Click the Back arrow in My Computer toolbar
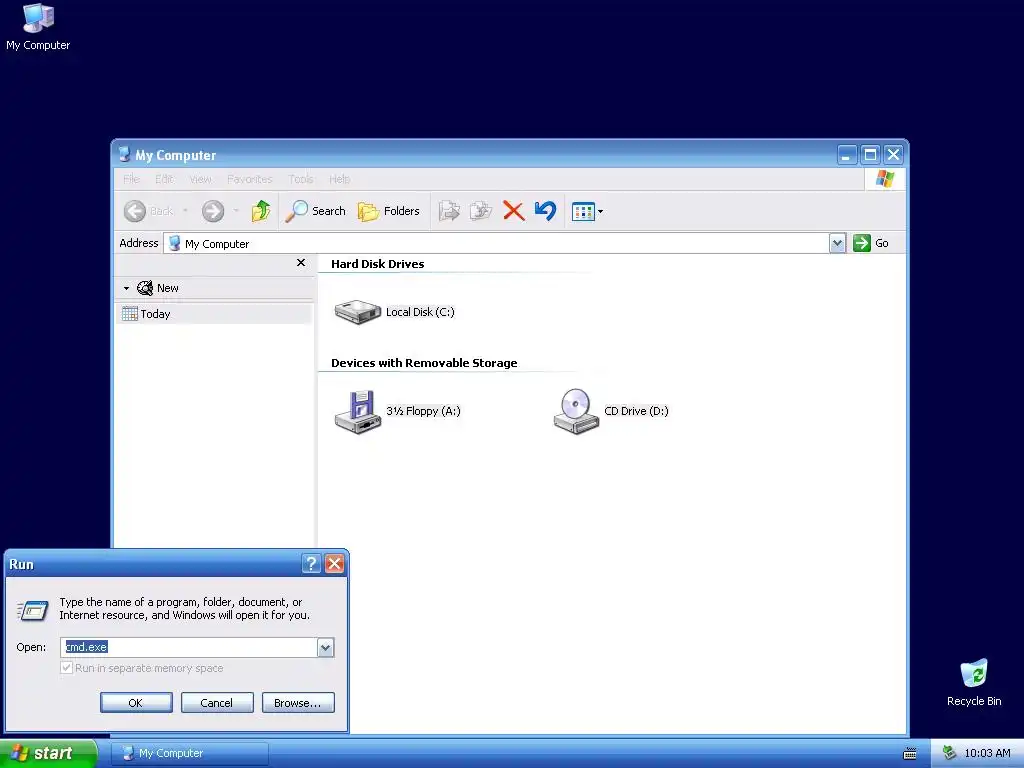Screen dimensions: 1024x768 pyautogui.click(x=135, y=211)
